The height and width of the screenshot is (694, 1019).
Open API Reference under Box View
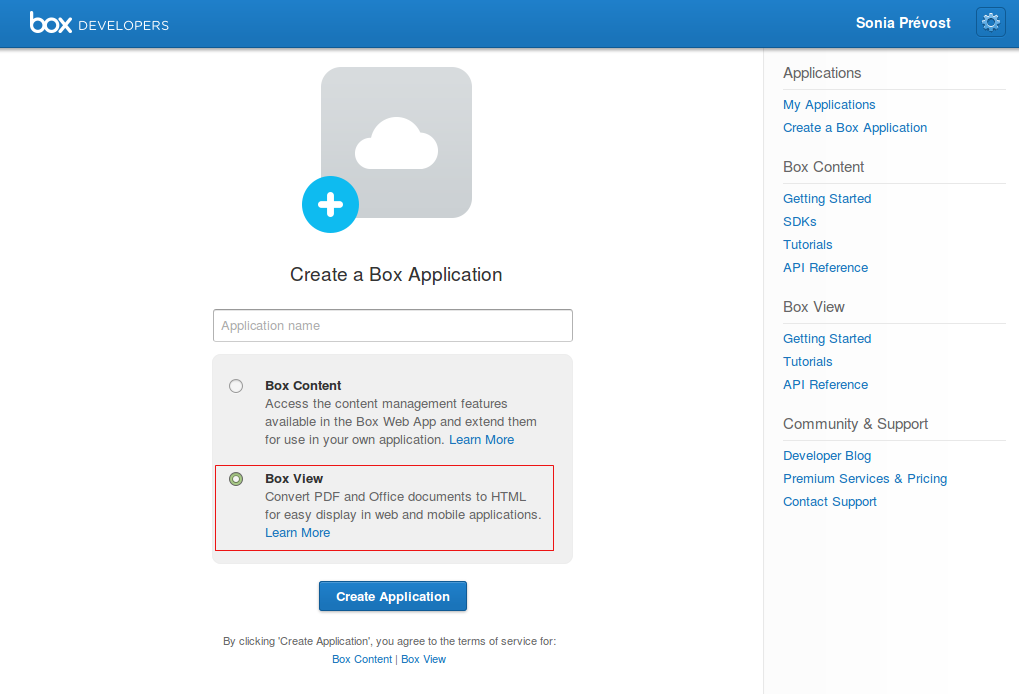pyautogui.click(x=825, y=385)
